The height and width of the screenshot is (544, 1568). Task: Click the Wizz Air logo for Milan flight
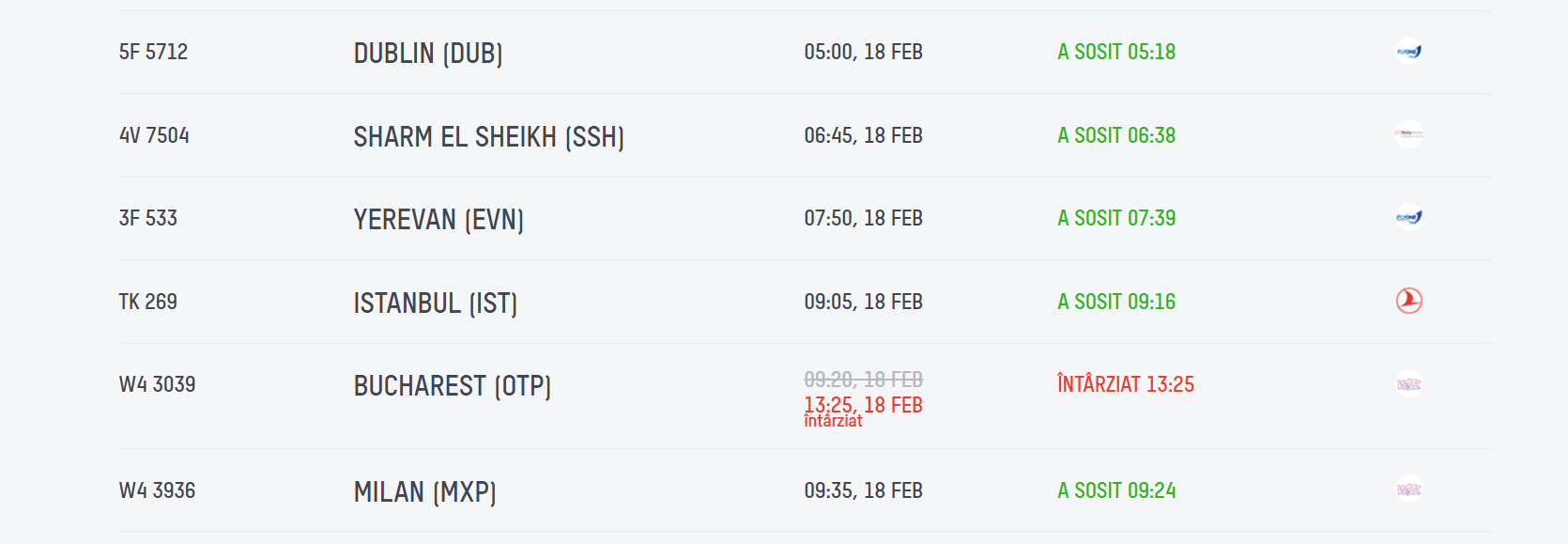point(1408,490)
